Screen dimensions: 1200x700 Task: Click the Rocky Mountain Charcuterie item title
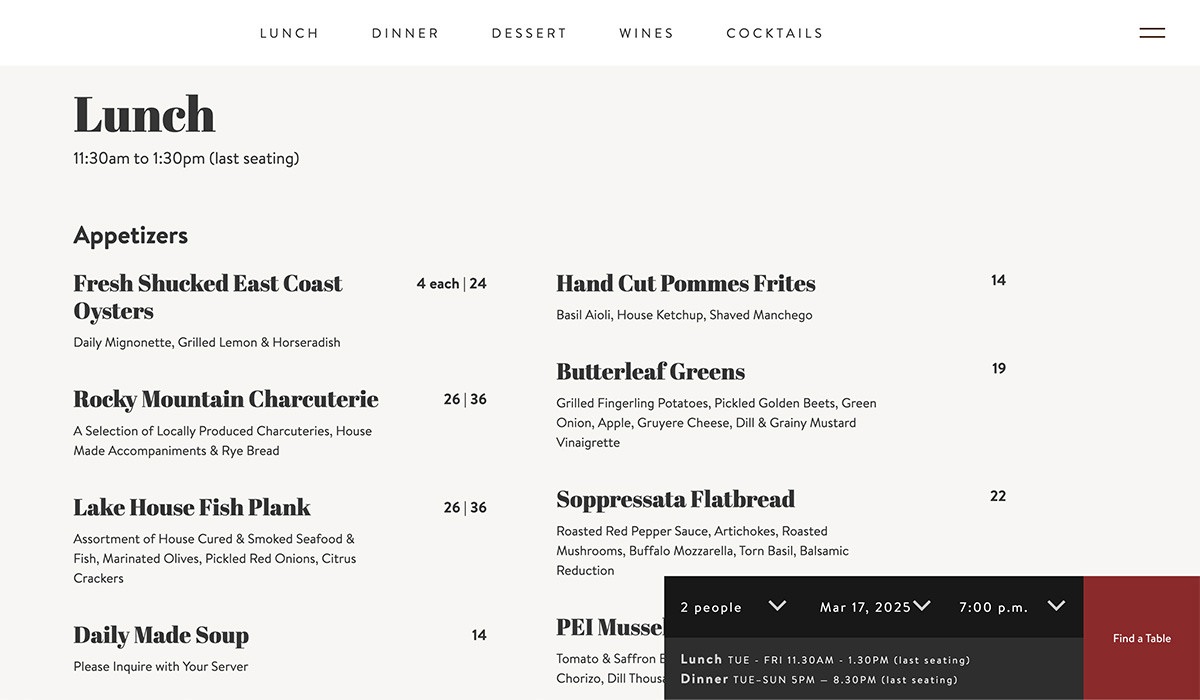(226, 399)
